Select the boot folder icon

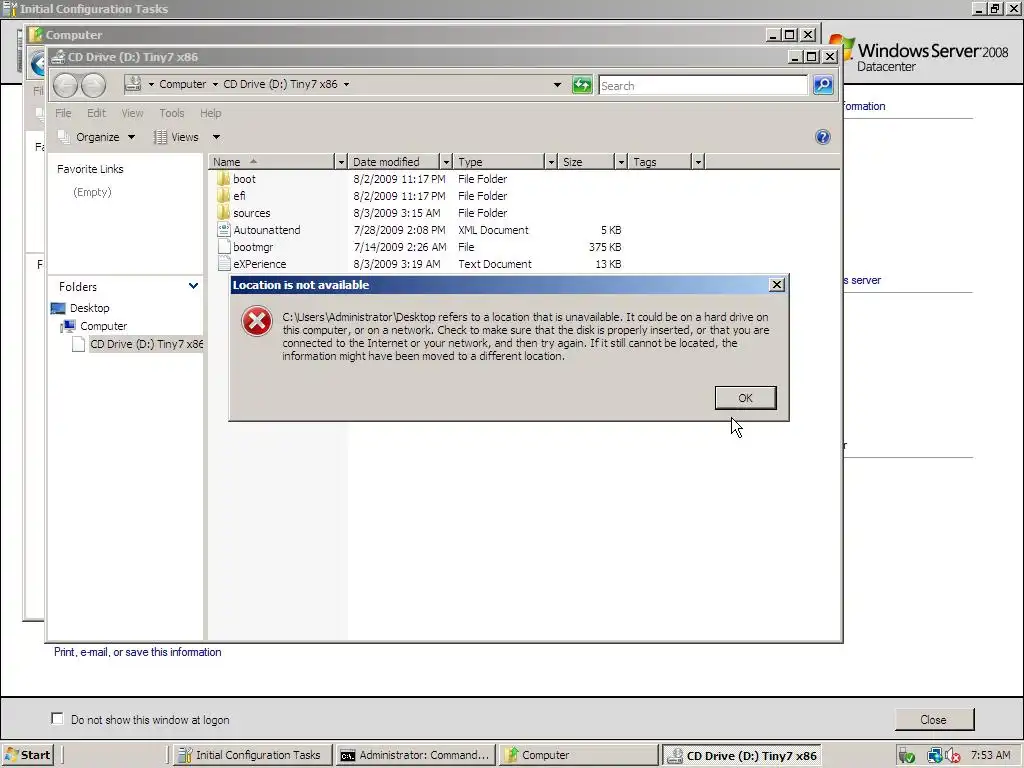coord(223,178)
